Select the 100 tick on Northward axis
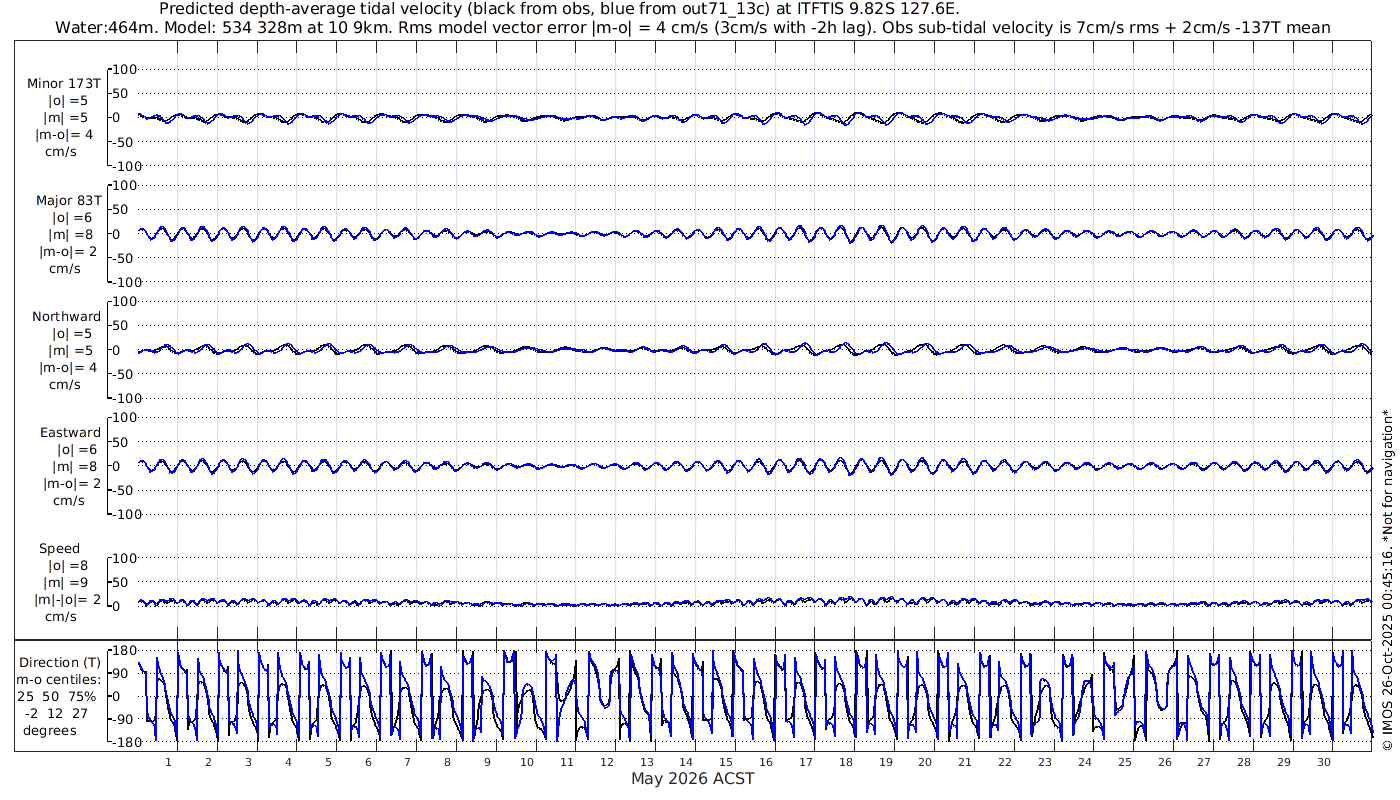 pos(125,301)
